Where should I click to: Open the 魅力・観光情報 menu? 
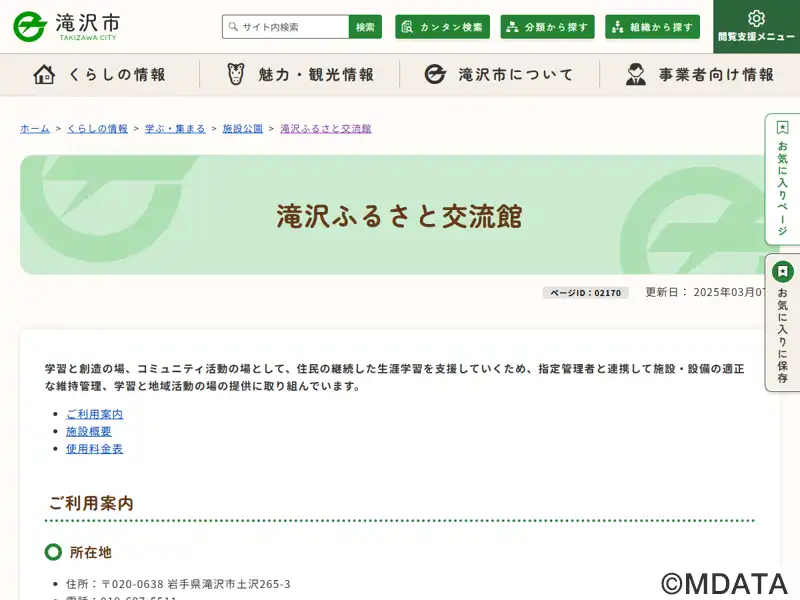click(x=300, y=74)
